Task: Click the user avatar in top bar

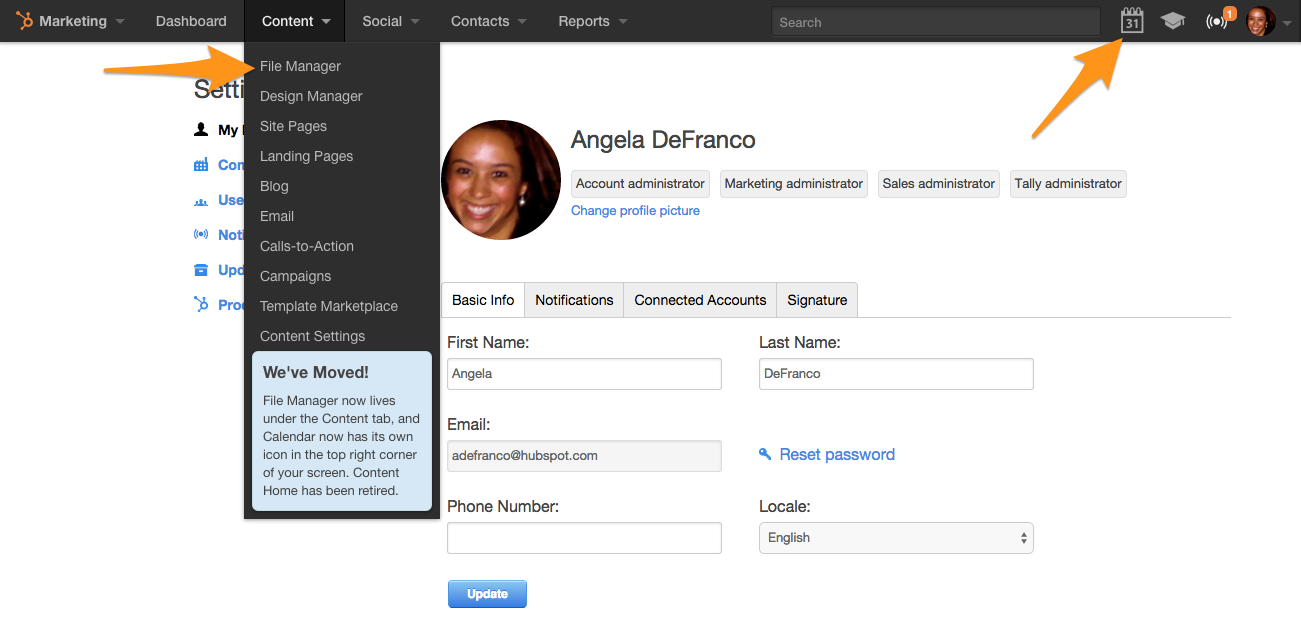Action: pos(1261,21)
